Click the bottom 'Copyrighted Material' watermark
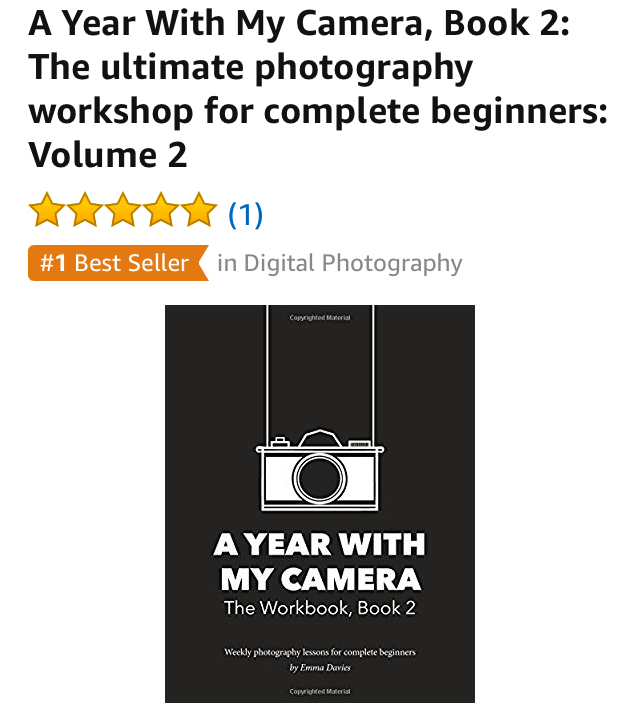Viewport: 640px width, 723px height. pyautogui.click(x=320, y=691)
